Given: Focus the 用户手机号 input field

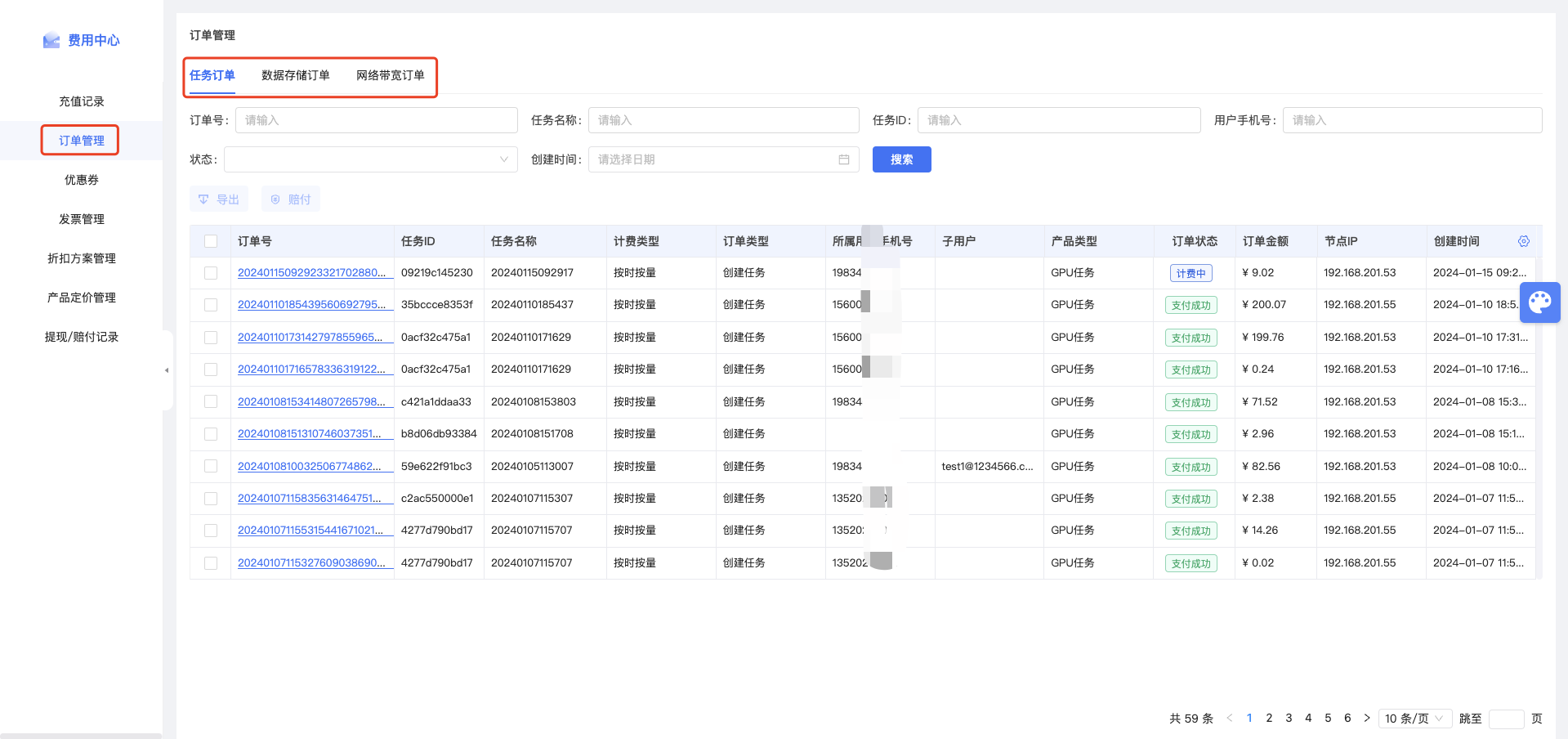Looking at the screenshot, I should [1413, 120].
